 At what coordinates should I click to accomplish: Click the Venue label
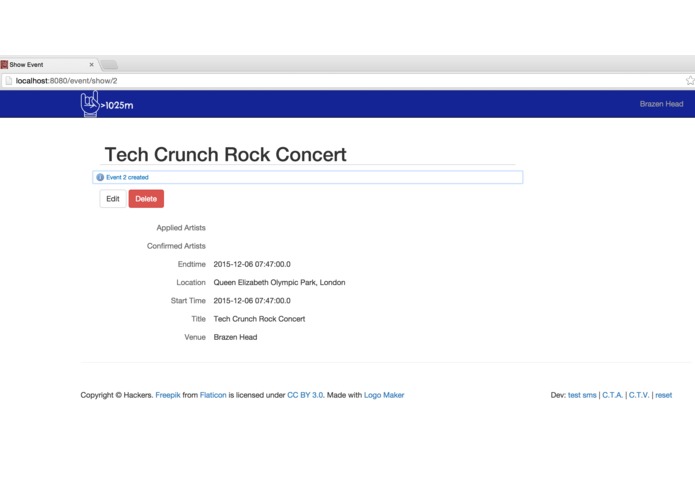(195, 337)
